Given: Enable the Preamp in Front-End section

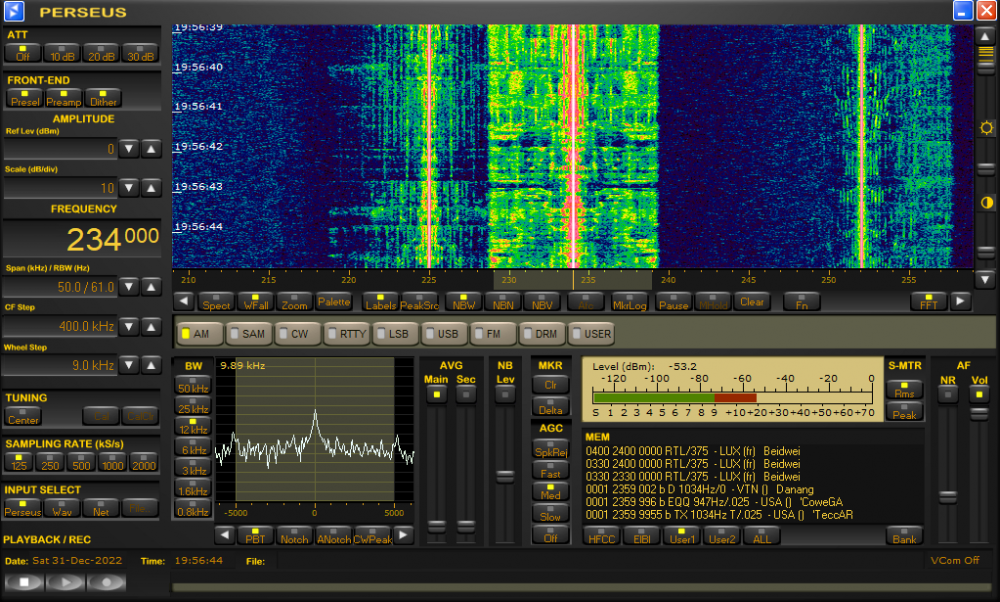Looking at the screenshot, I should click(63, 96).
